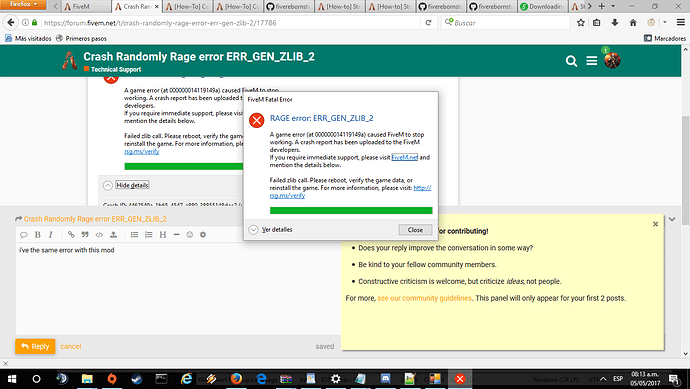This screenshot has height=389, width=690.
Task: Go back with the Firefox back arrow
Action: click(x=11, y=22)
